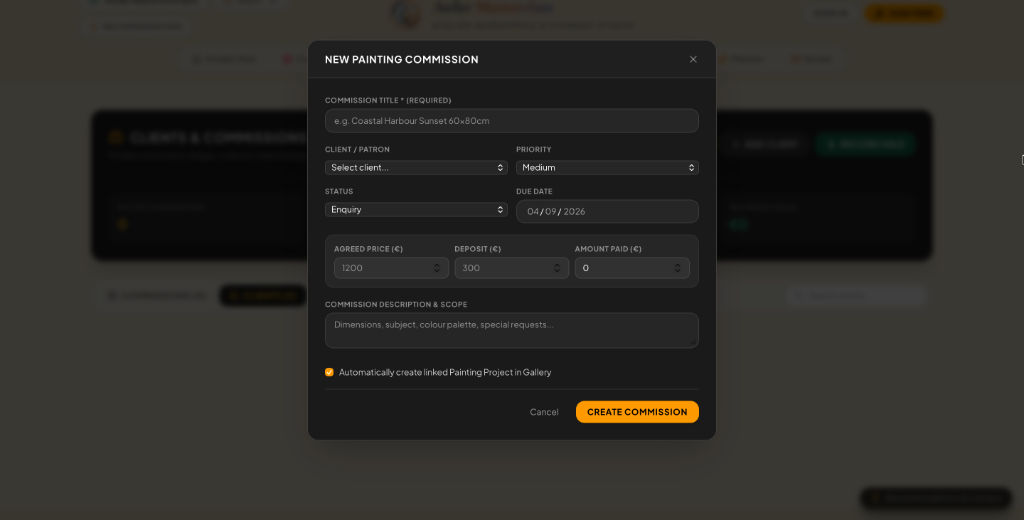Click the Deposit amount field

tap(511, 268)
